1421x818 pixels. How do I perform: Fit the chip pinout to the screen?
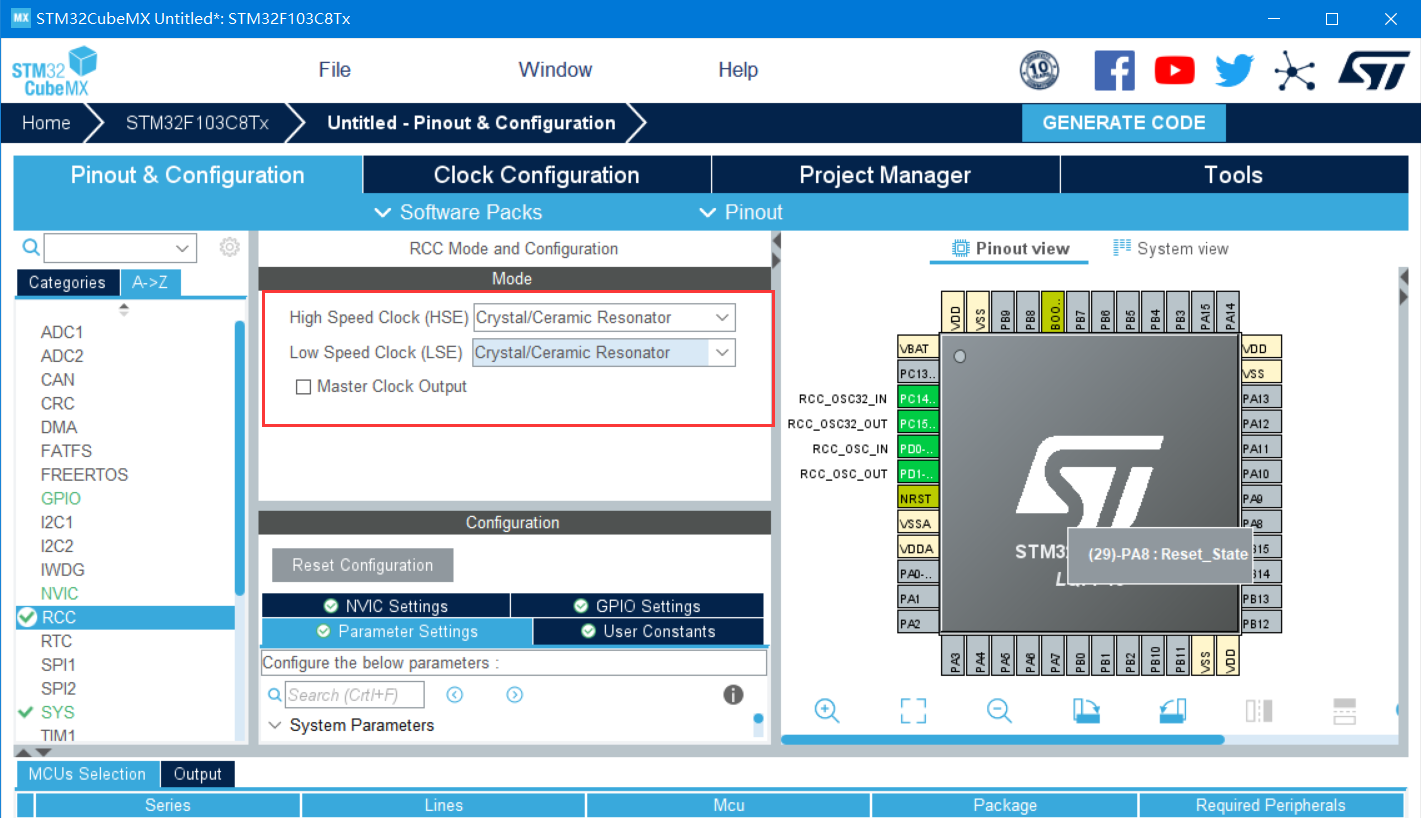912,711
